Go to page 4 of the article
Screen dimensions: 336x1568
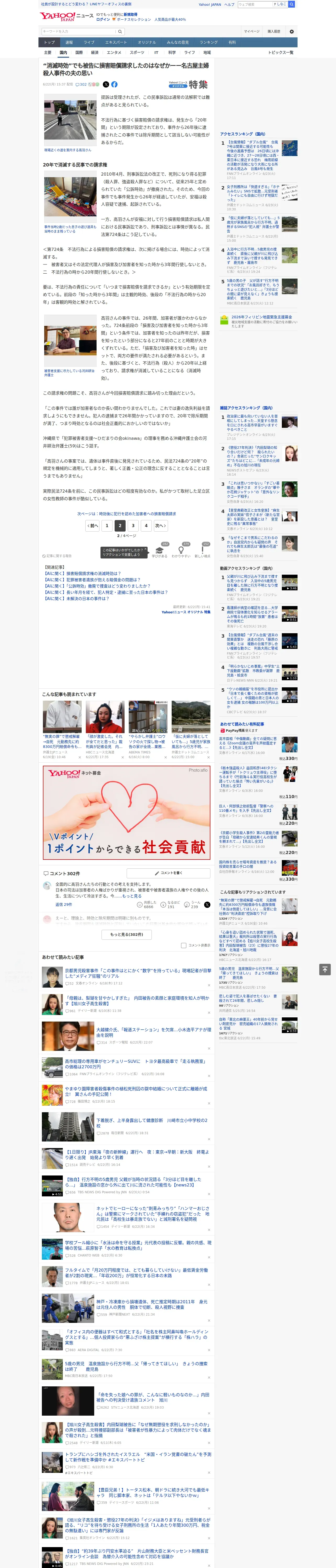(x=146, y=525)
